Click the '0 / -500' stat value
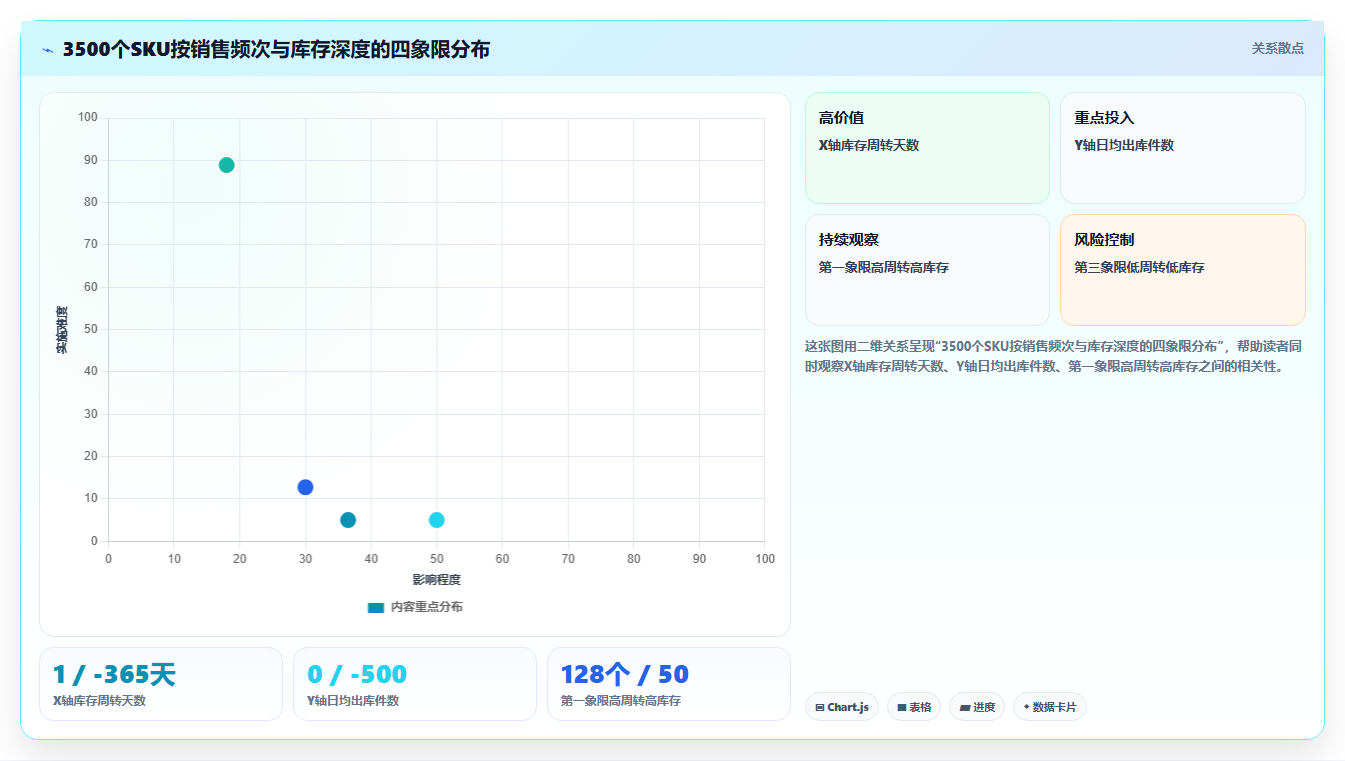Screen dimensions: 1345x761 point(357,675)
